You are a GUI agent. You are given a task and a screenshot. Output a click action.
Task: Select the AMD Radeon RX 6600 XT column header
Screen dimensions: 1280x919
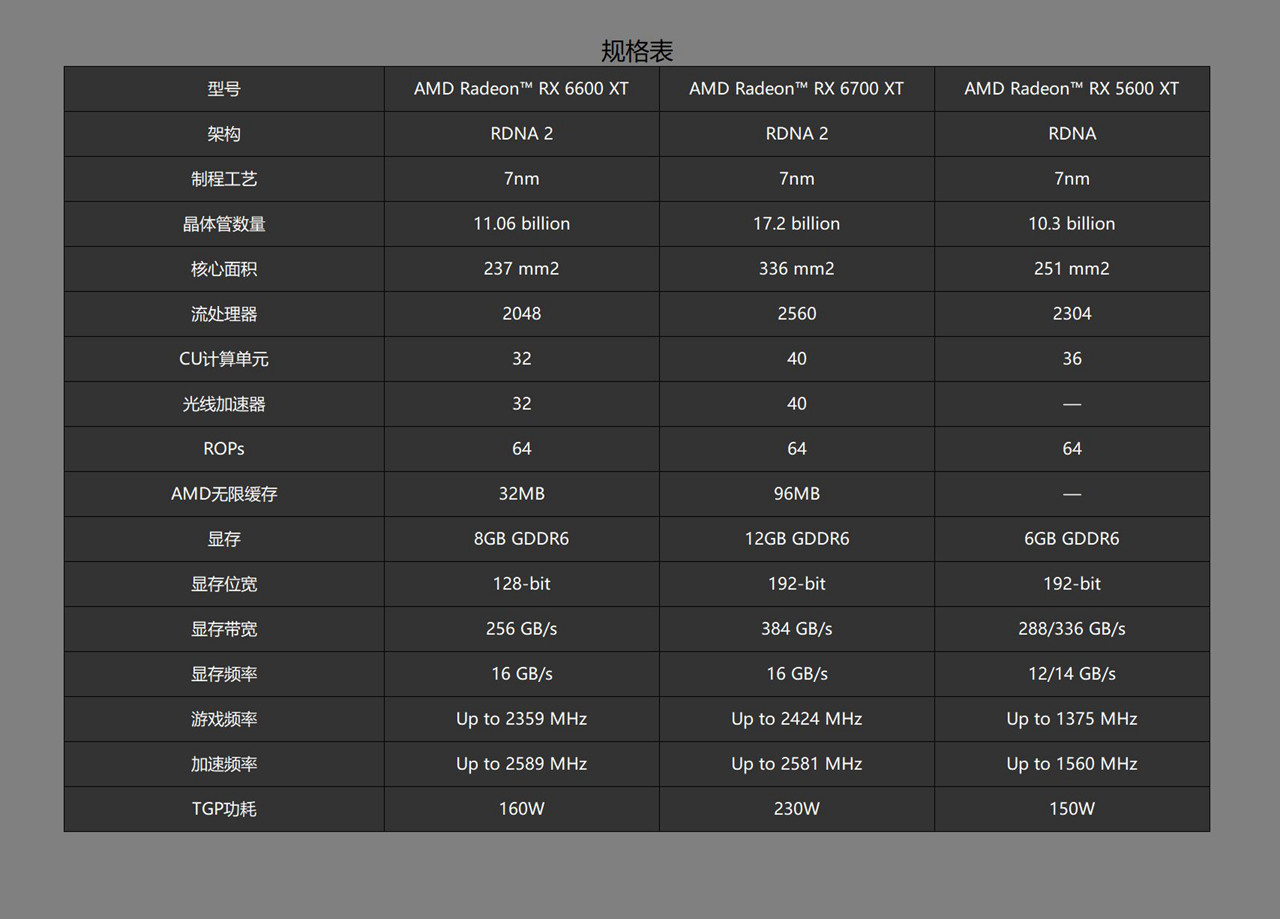coord(521,88)
